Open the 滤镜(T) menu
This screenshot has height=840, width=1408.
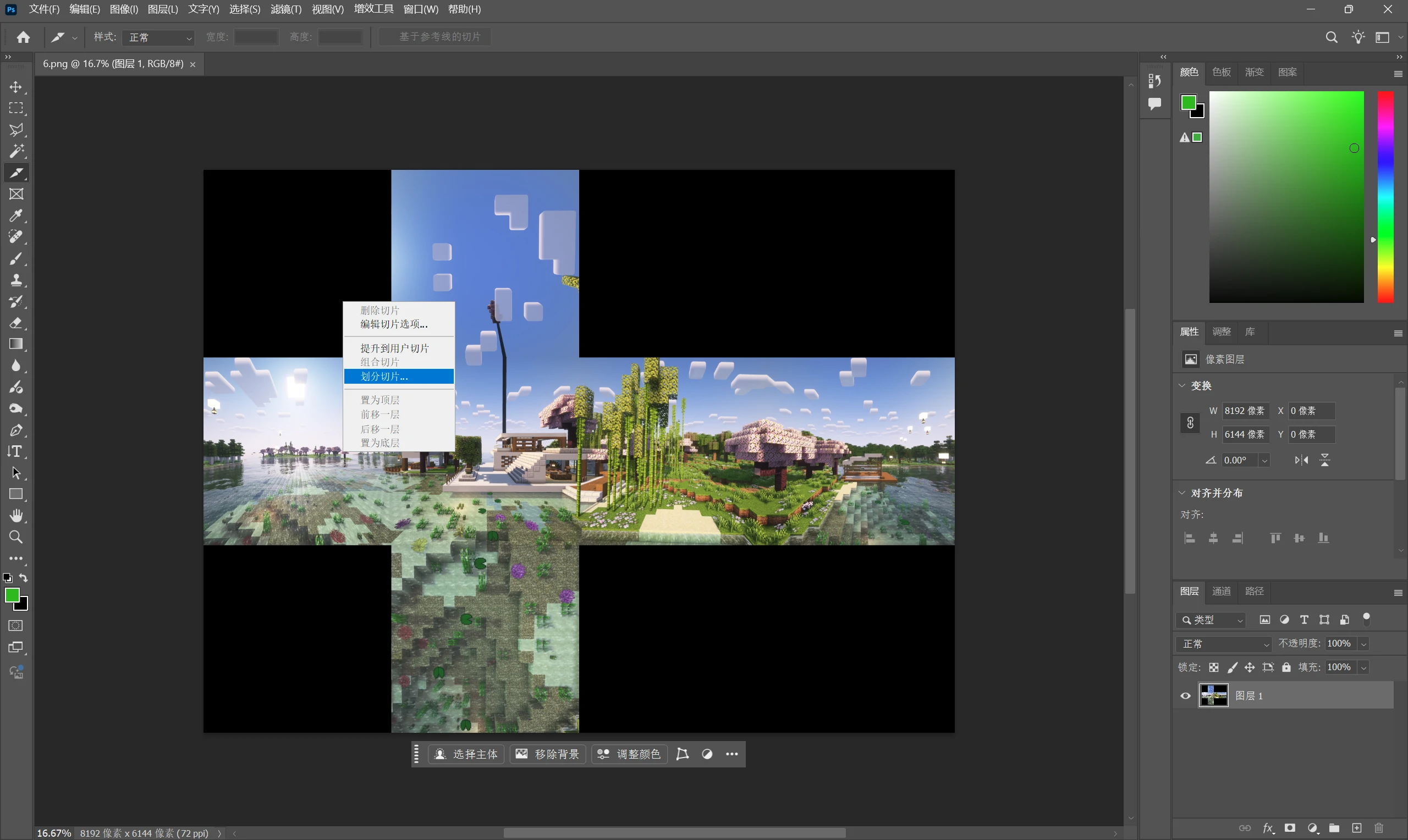coord(286,9)
